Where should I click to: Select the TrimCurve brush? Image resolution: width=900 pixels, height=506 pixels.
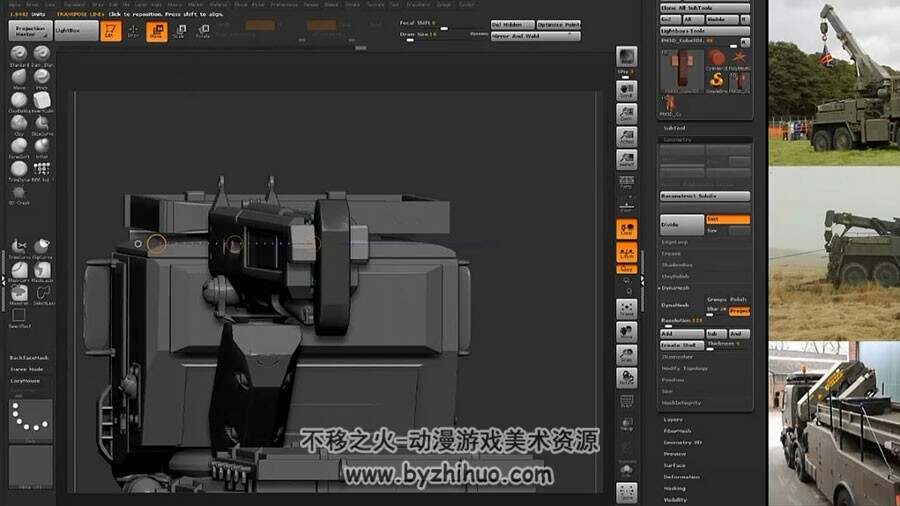coord(19,247)
